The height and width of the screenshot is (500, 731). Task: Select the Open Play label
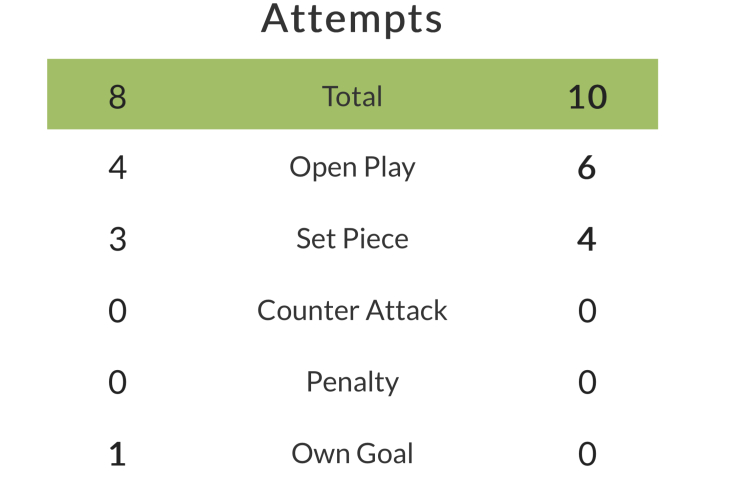[352, 167]
